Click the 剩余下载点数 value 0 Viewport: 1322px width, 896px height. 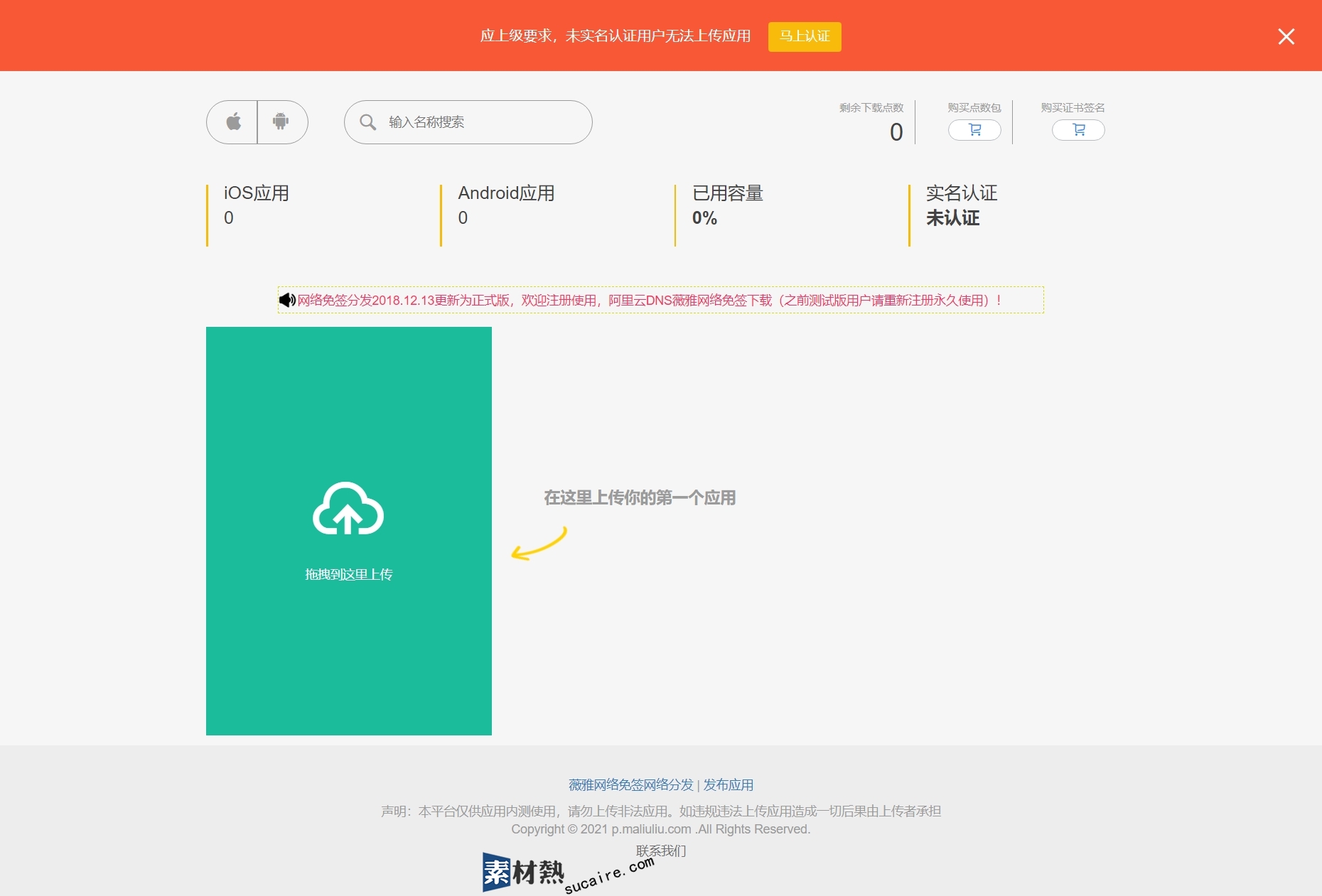[896, 132]
